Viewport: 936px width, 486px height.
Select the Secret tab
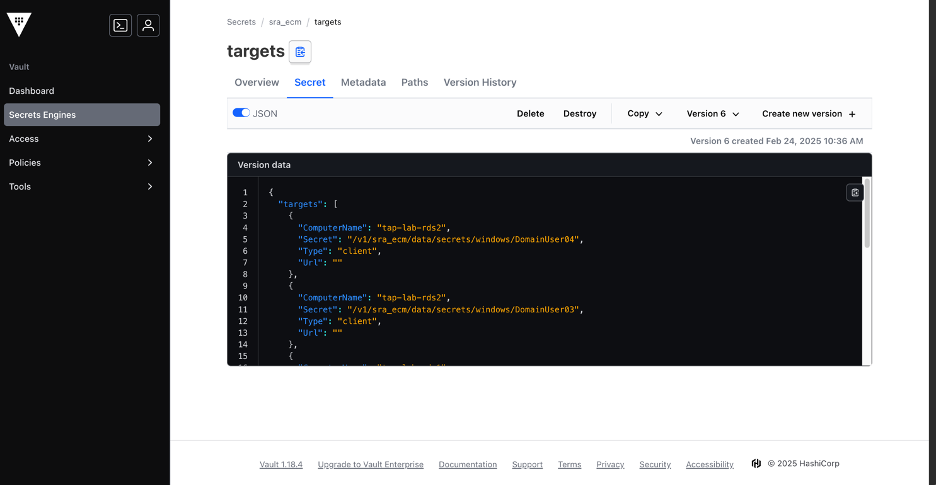coord(310,82)
